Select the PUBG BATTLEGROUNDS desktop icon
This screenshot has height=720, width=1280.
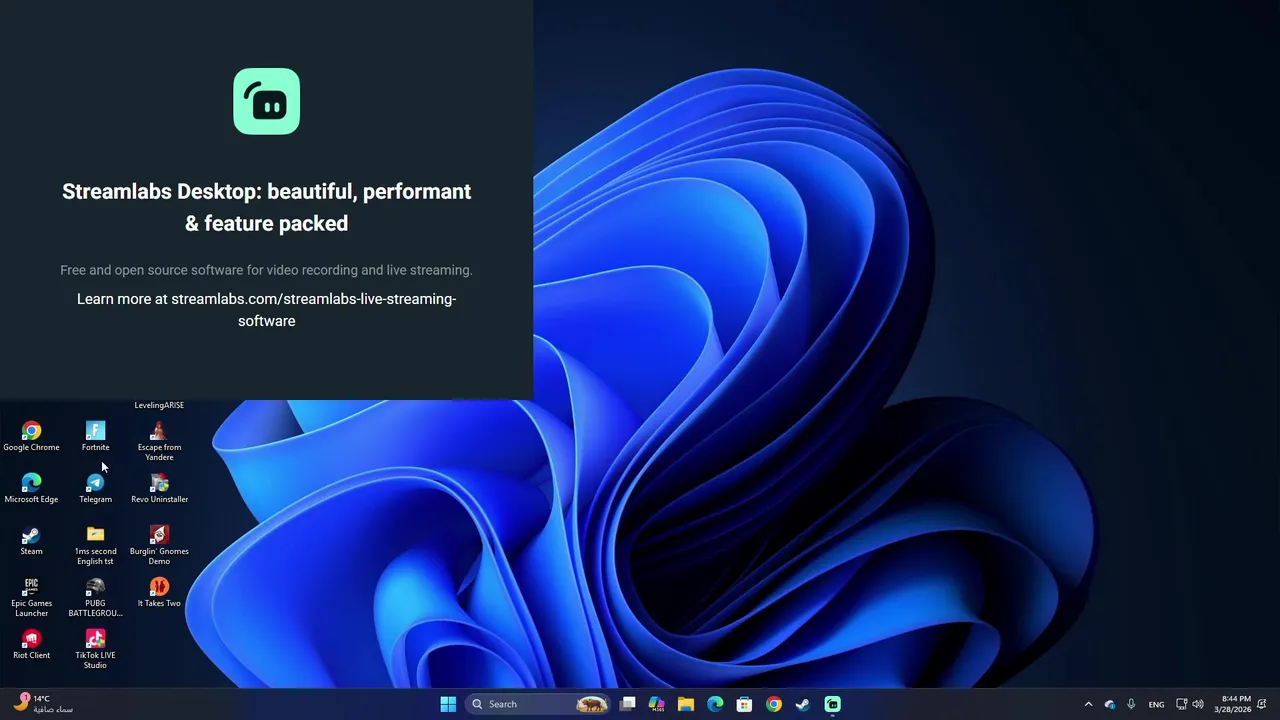click(95, 598)
